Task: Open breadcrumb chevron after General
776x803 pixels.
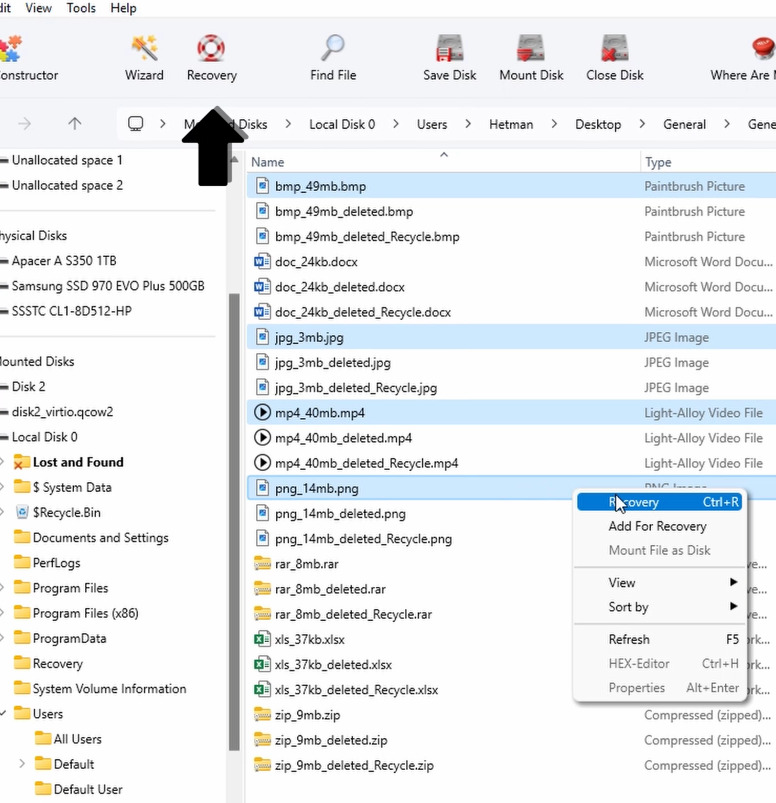Action: tap(726, 123)
